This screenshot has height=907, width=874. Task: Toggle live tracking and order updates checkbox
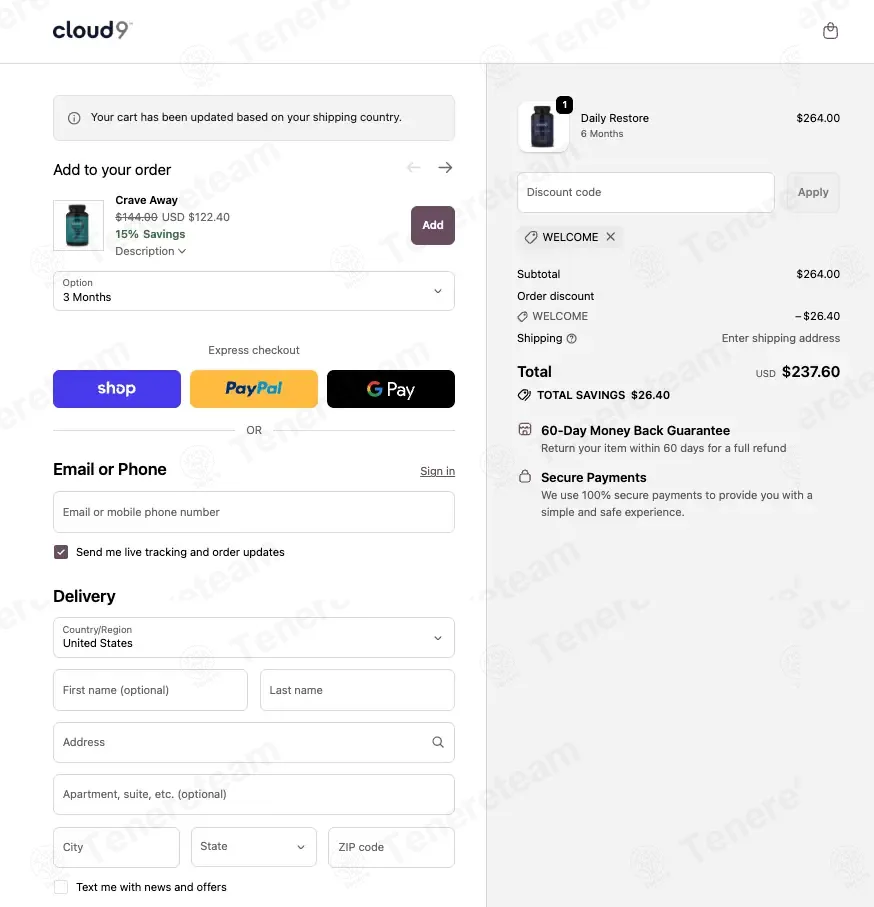click(x=61, y=552)
